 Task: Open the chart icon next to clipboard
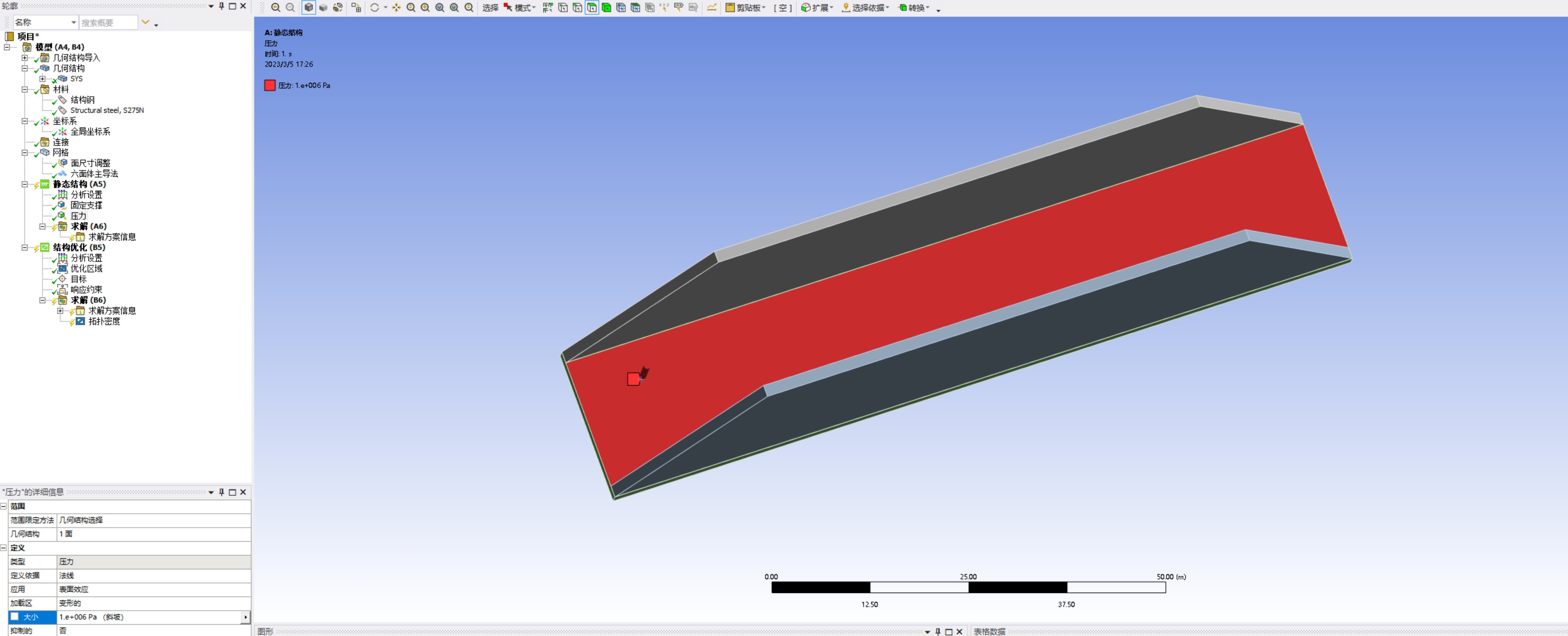pyautogui.click(x=711, y=8)
